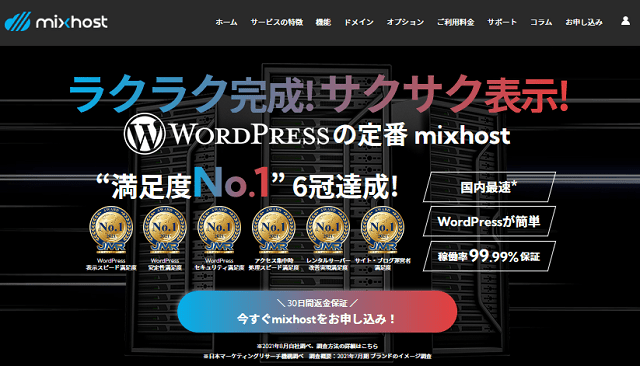Open the ドメイン menu item
The image size is (640, 366).
[359, 22]
